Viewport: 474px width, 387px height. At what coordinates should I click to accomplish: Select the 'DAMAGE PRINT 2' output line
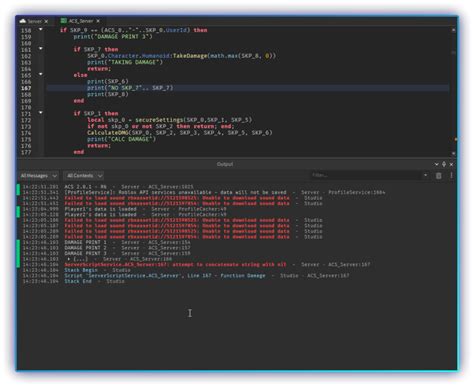(127, 248)
